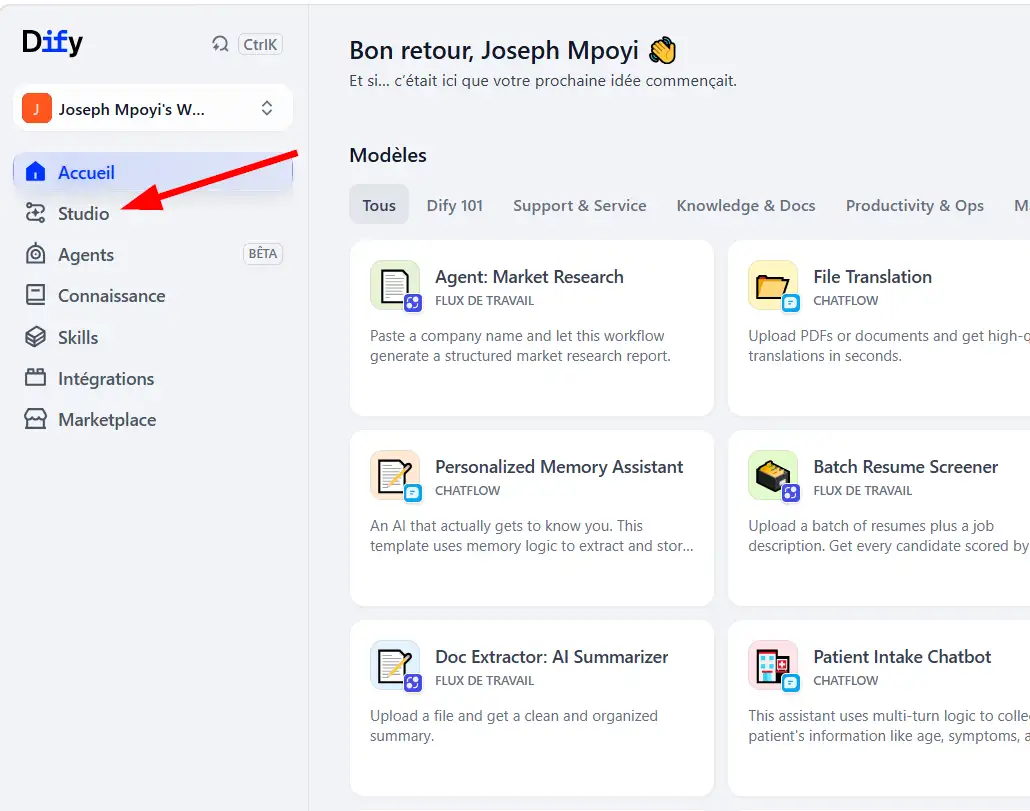Viewport: 1030px width, 811px height.
Task: Click the Dify logo
Action: coord(53,43)
